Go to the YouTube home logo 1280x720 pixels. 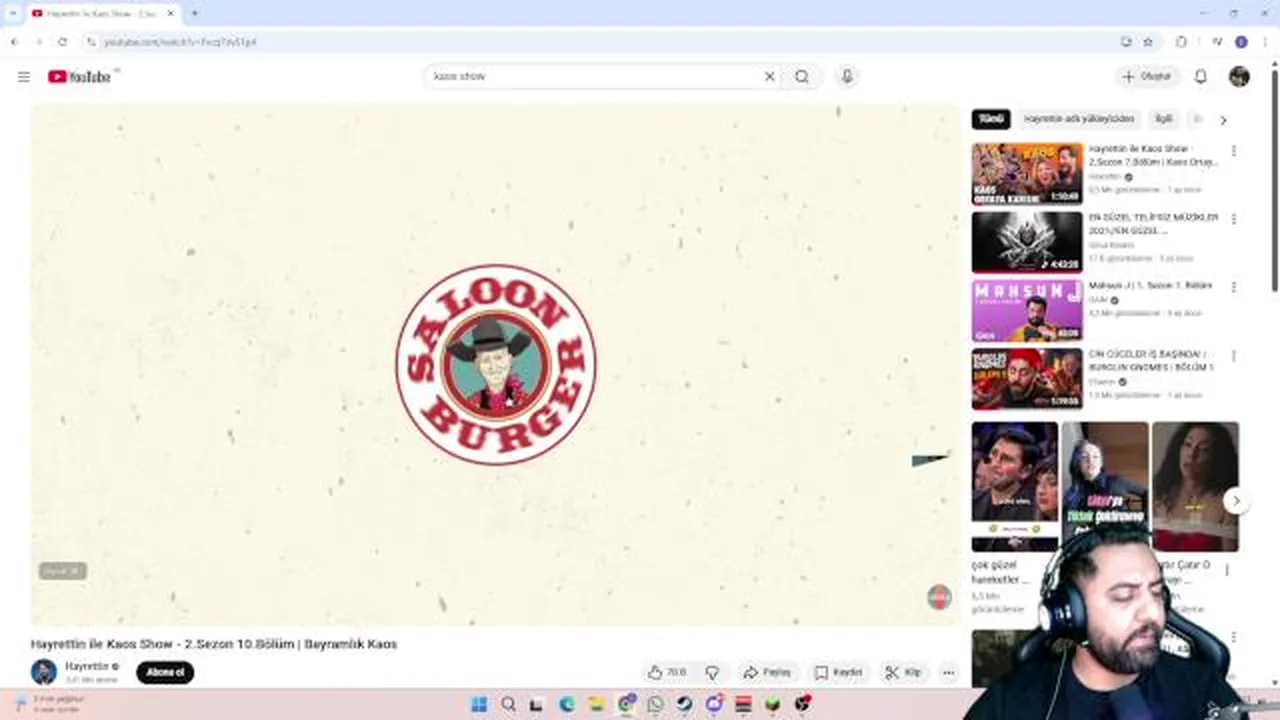click(x=80, y=77)
